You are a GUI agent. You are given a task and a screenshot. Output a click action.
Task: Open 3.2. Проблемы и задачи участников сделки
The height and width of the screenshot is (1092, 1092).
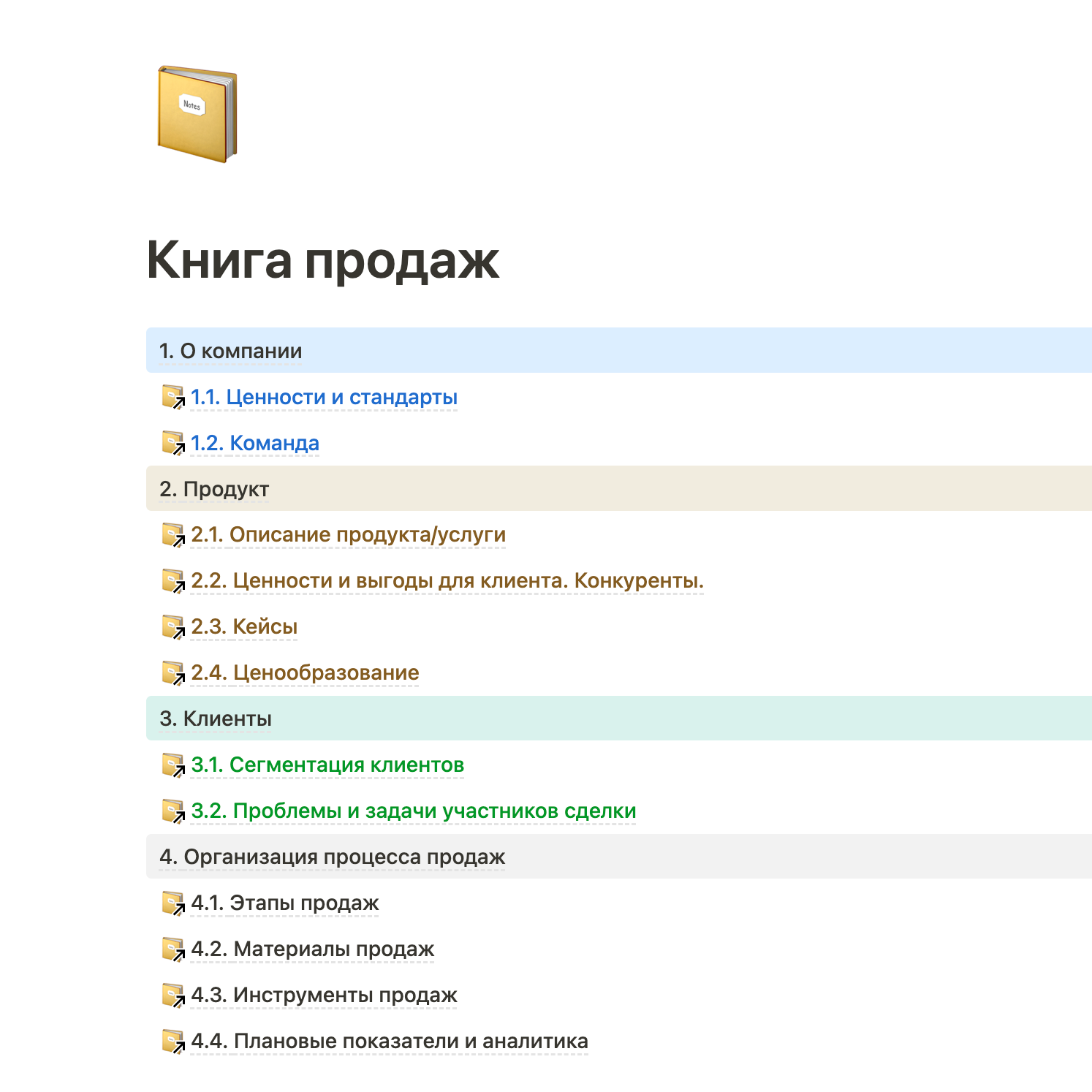(413, 811)
